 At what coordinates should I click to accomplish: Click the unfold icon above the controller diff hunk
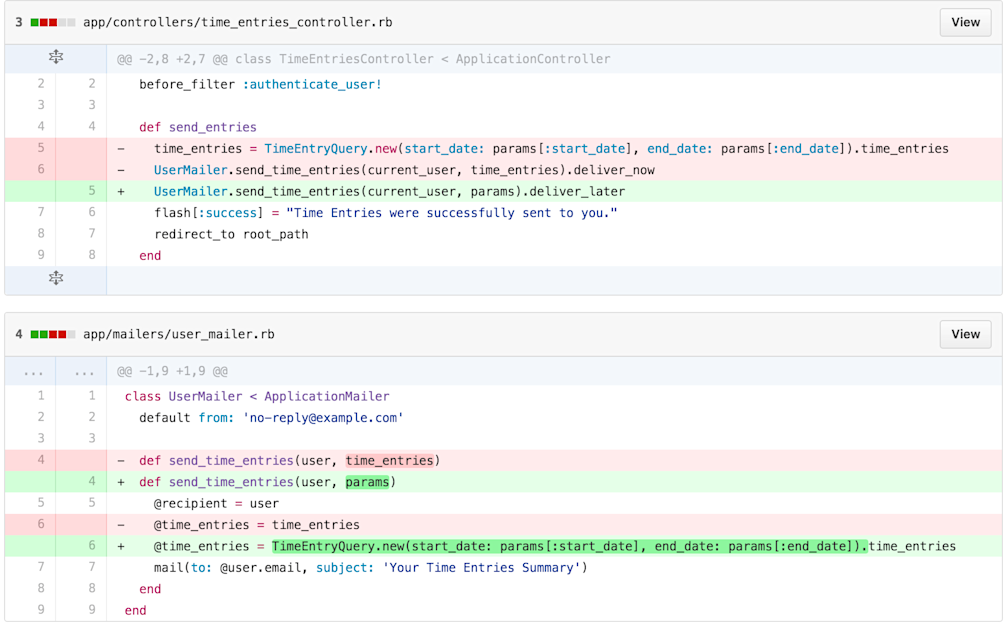click(56, 57)
